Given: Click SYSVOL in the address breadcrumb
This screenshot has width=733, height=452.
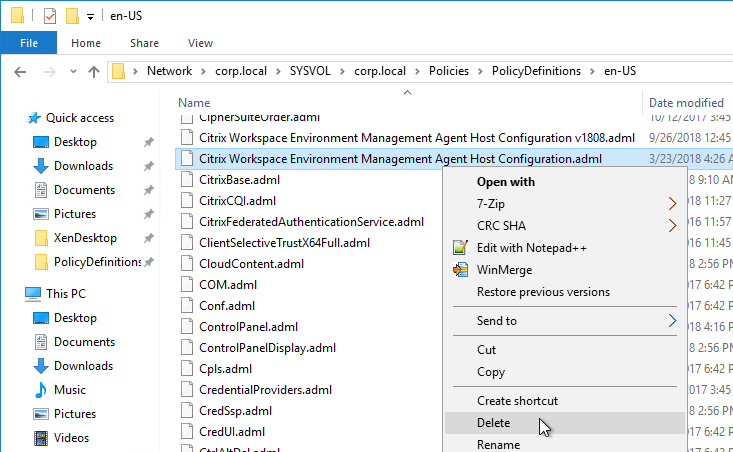Looking at the screenshot, I should [310, 71].
